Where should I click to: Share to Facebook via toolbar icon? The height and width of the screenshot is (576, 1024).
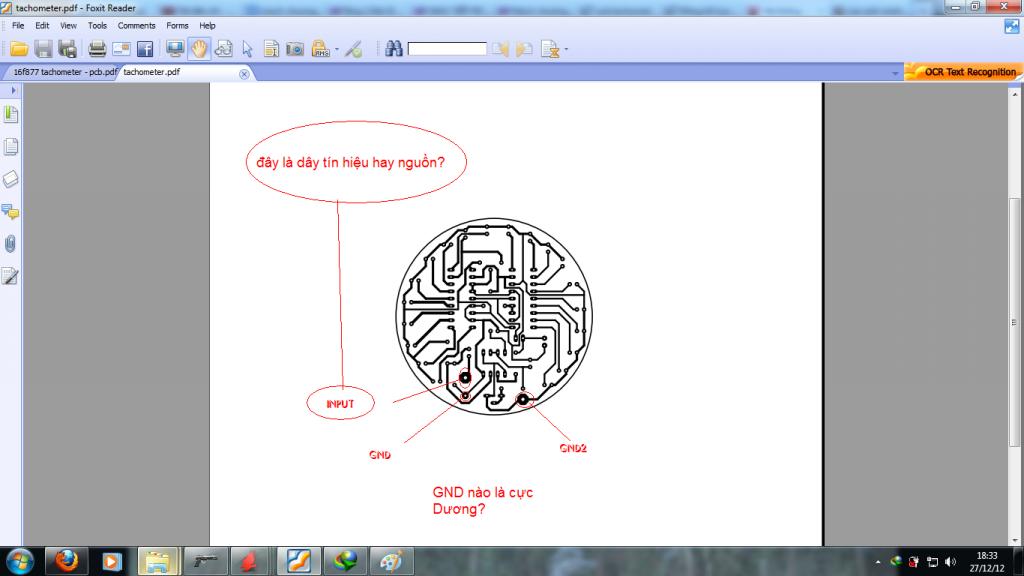[x=145, y=49]
